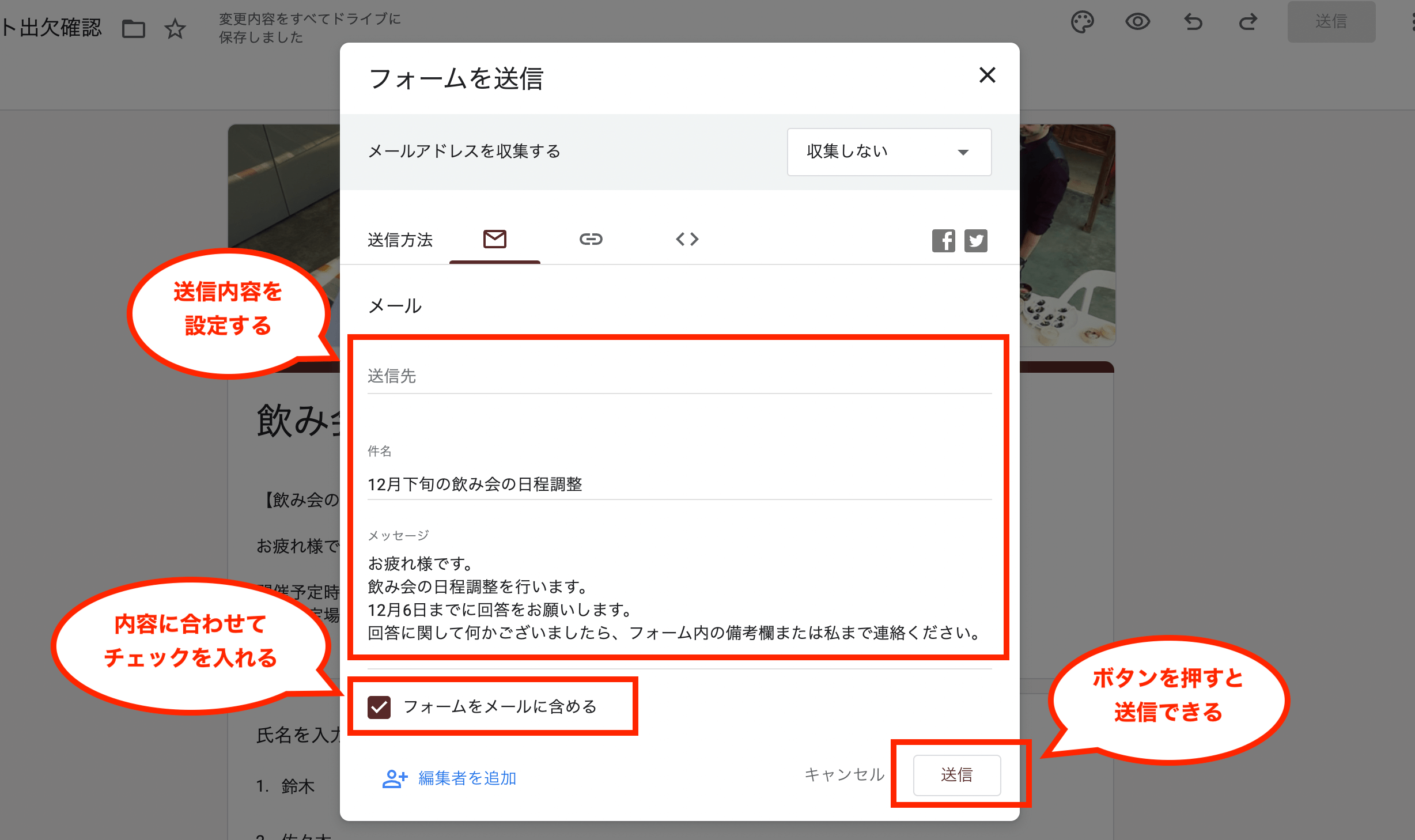This screenshot has height=840, width=1415.
Task: Toggle the include form in email checkbox
Action: [379, 707]
